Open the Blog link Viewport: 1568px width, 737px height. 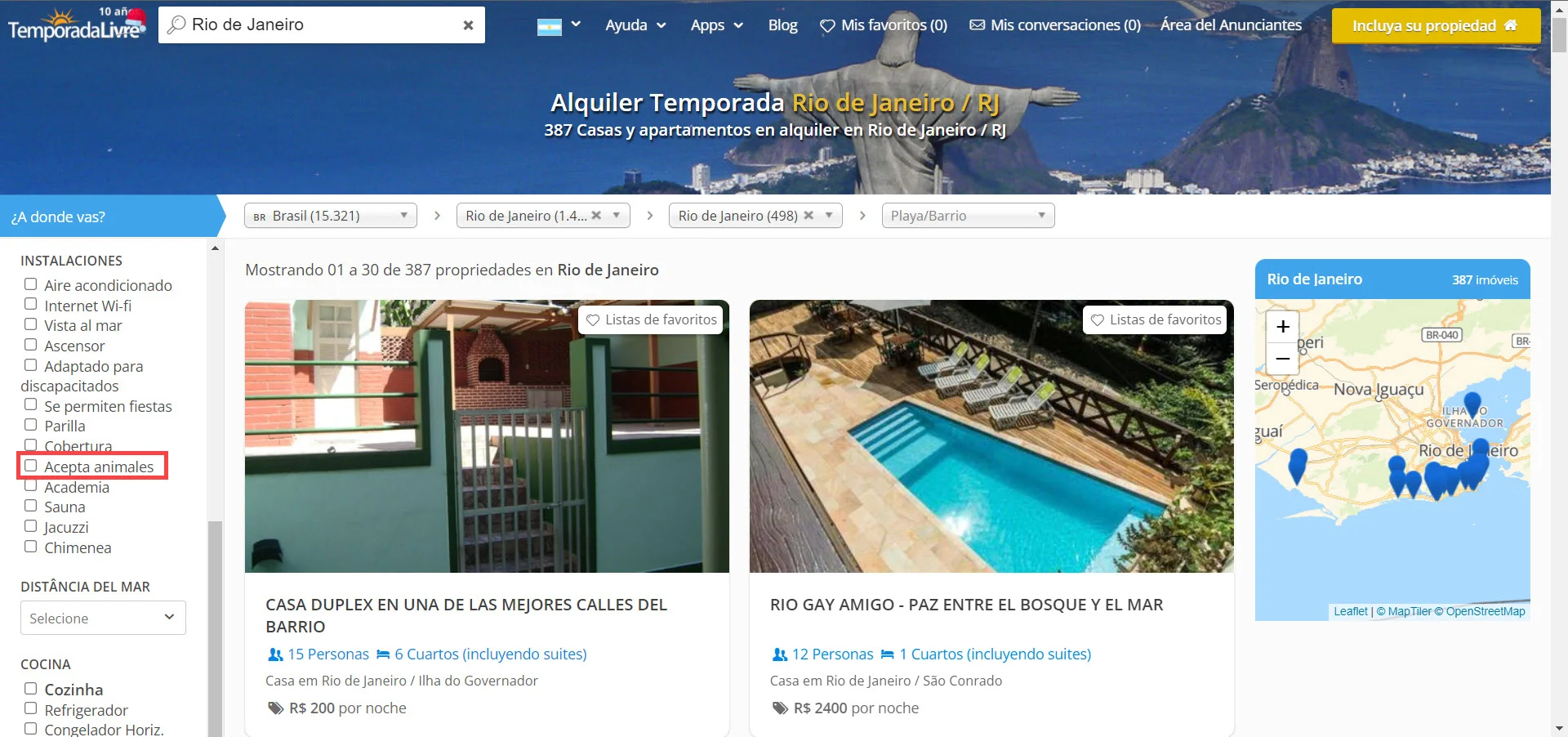coord(782,25)
